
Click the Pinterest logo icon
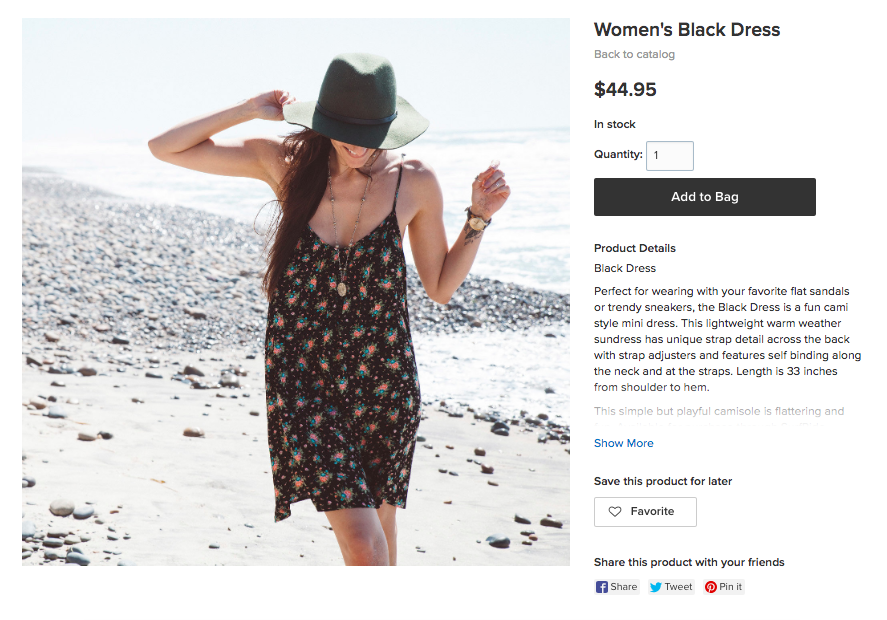point(711,587)
